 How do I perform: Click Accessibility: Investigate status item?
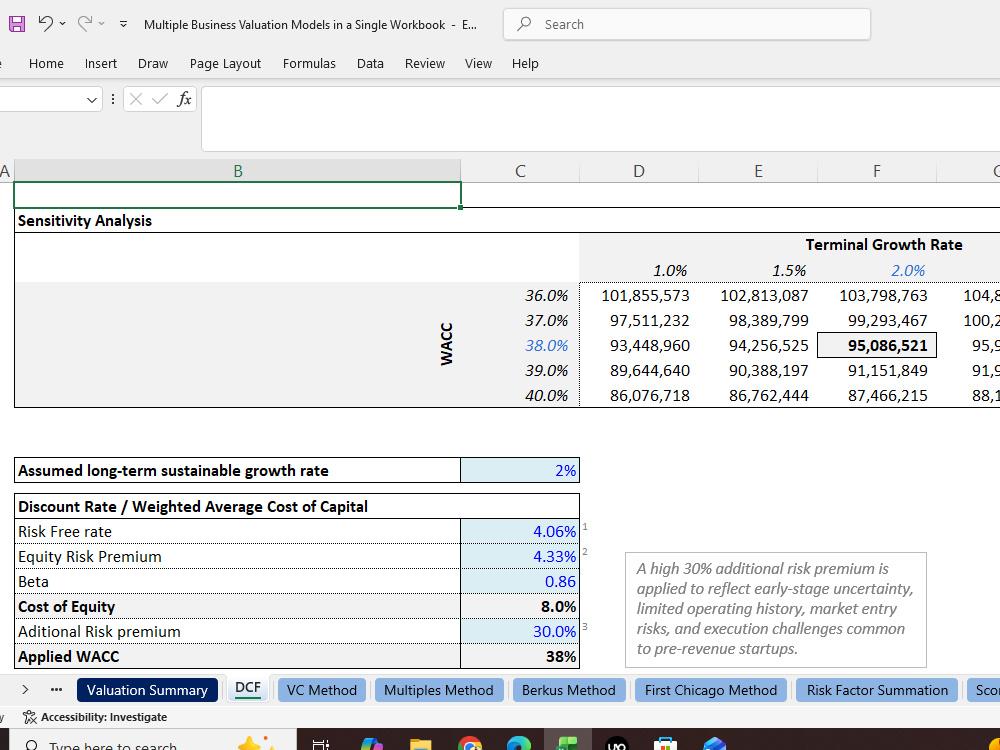(x=94, y=717)
